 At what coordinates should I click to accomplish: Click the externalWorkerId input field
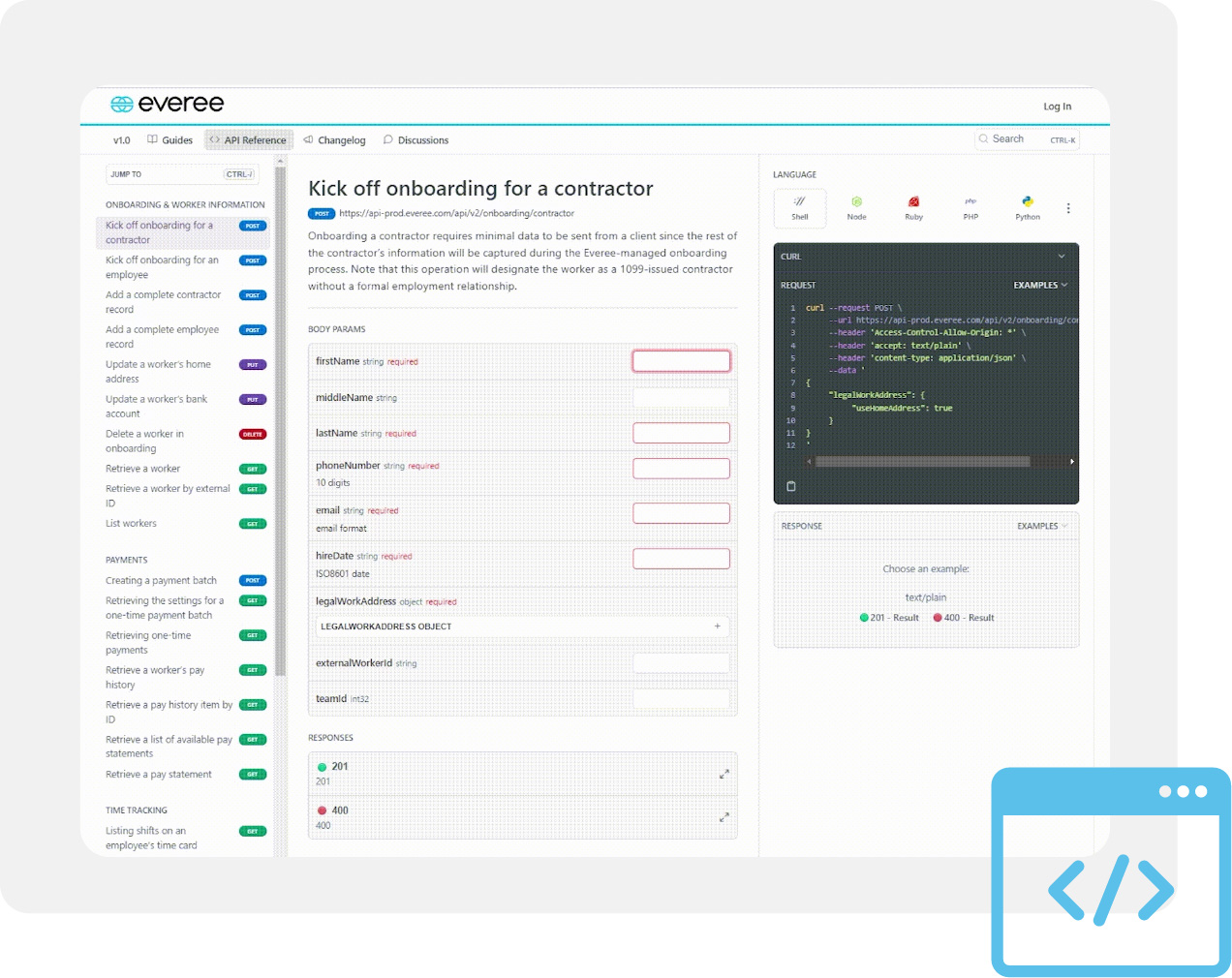click(x=681, y=663)
